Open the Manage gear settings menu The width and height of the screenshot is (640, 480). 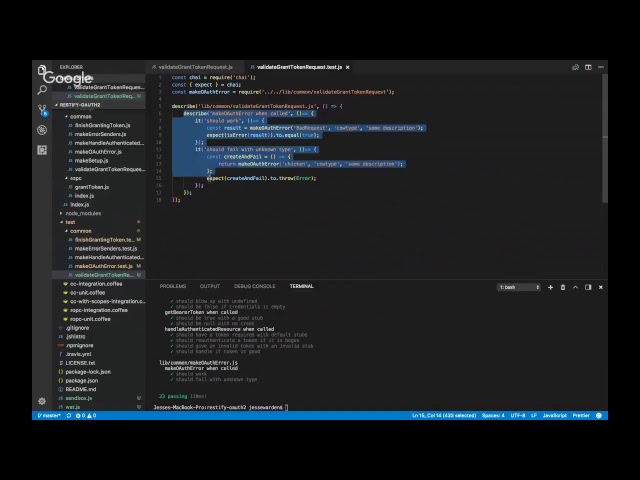point(42,401)
